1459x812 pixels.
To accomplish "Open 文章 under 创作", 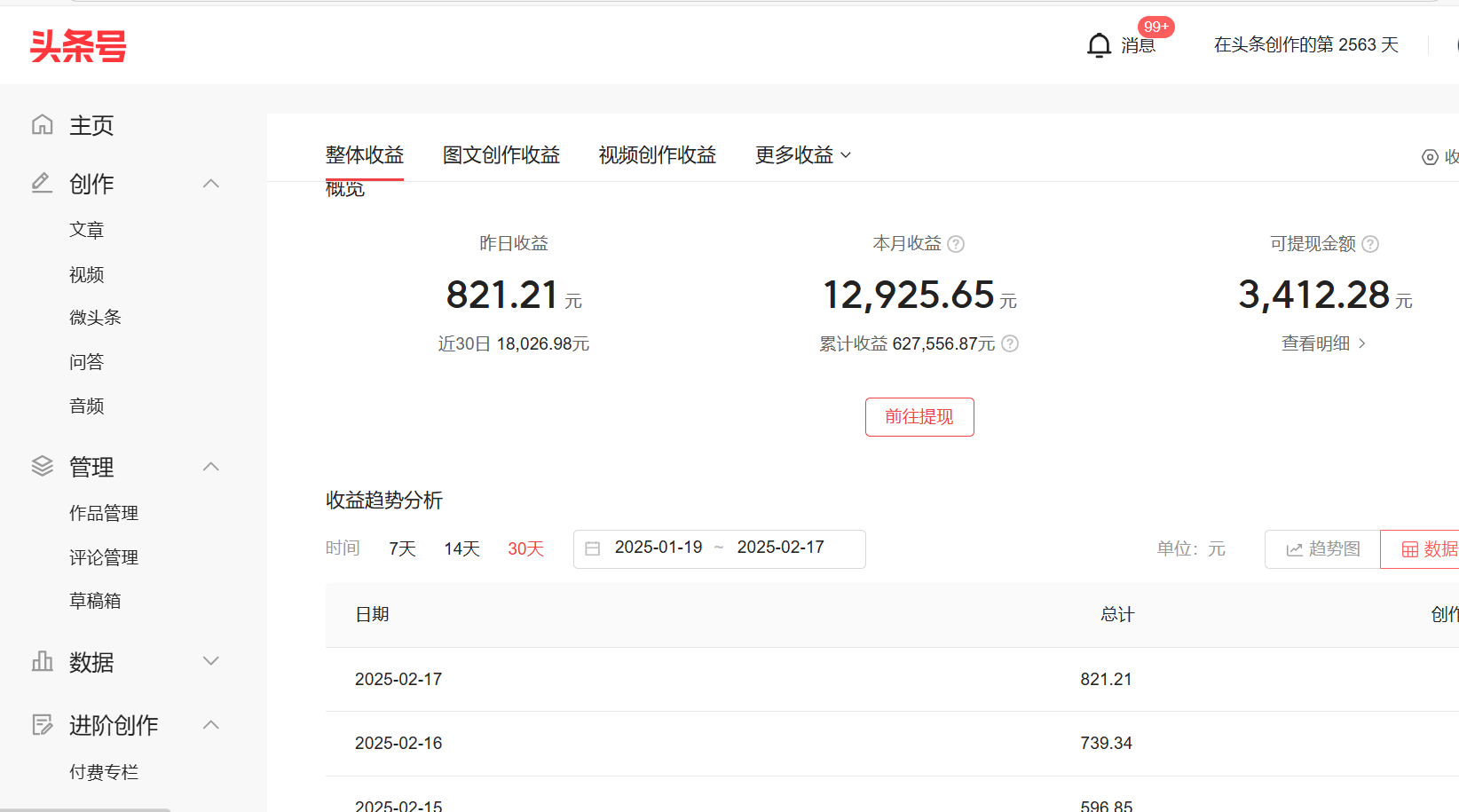I will (x=87, y=230).
